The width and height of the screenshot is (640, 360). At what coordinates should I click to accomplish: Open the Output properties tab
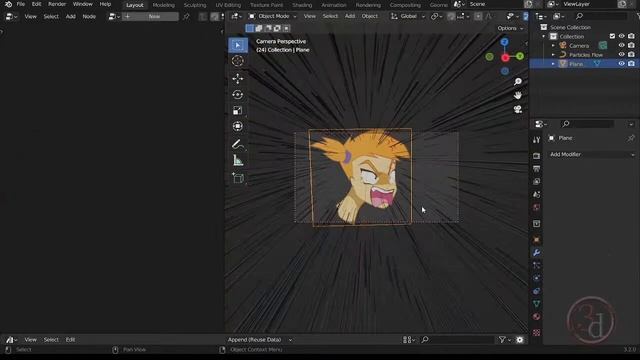point(536,169)
